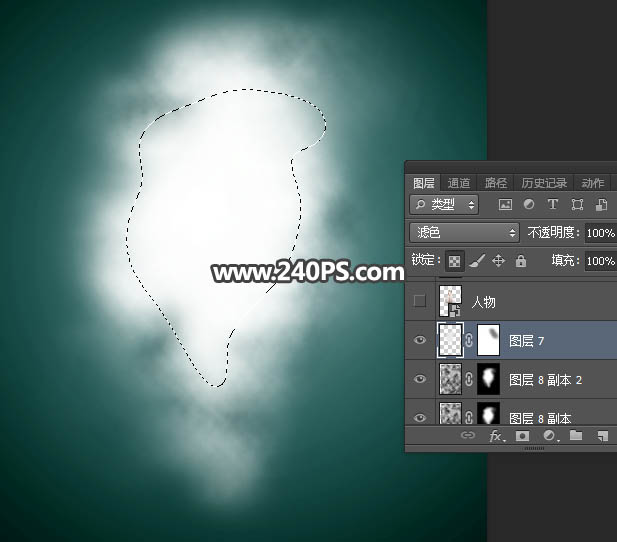Switch to the 通道 (Channels) tab

[x=459, y=183]
